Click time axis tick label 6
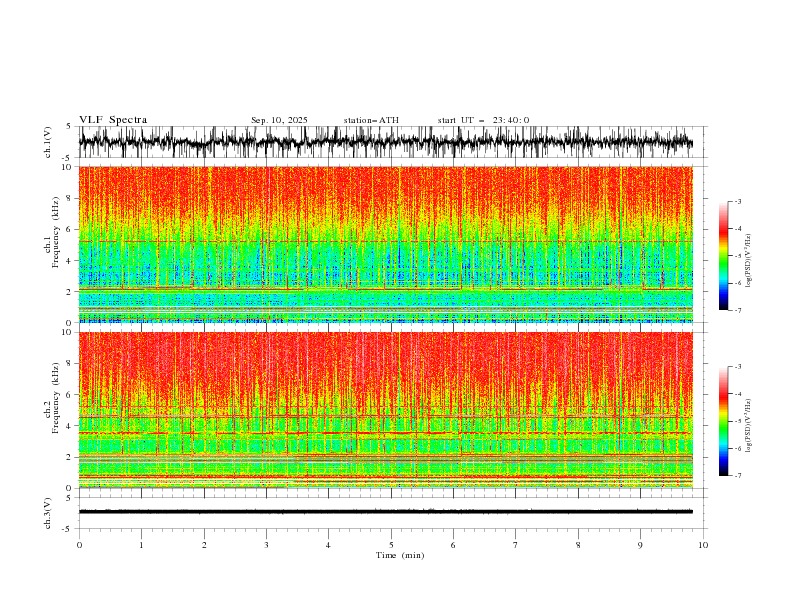The width and height of the screenshot is (792, 612). coord(453,545)
